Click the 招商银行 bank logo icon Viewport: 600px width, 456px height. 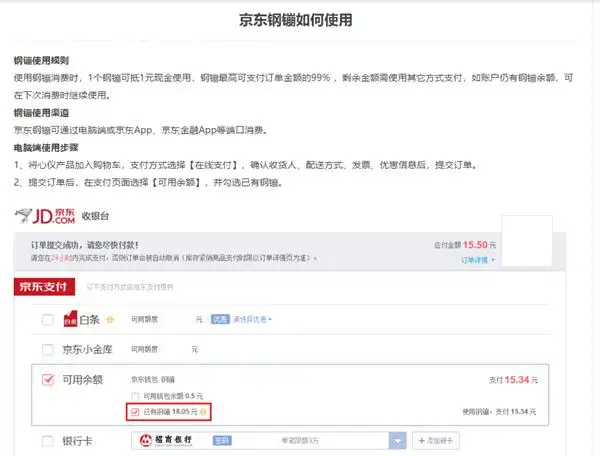click(146, 440)
